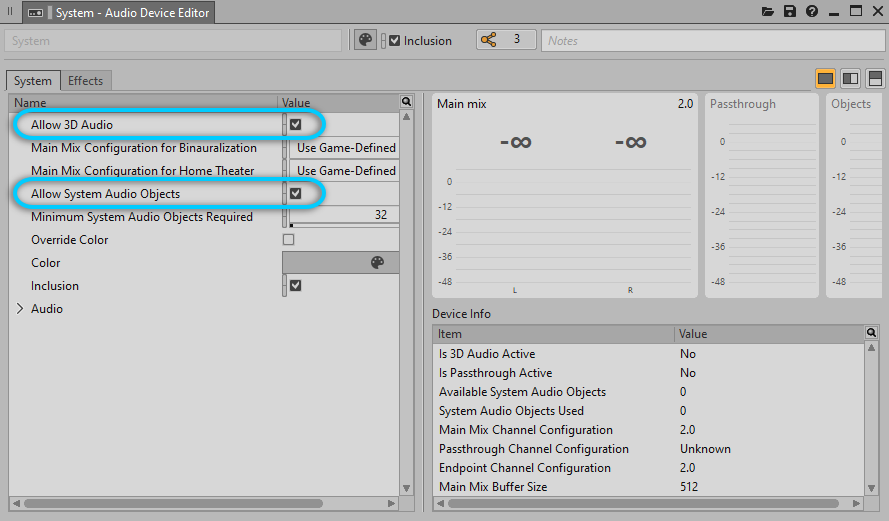Uncheck the Allow 3D Audio checkbox
The image size is (889, 521).
[295, 125]
